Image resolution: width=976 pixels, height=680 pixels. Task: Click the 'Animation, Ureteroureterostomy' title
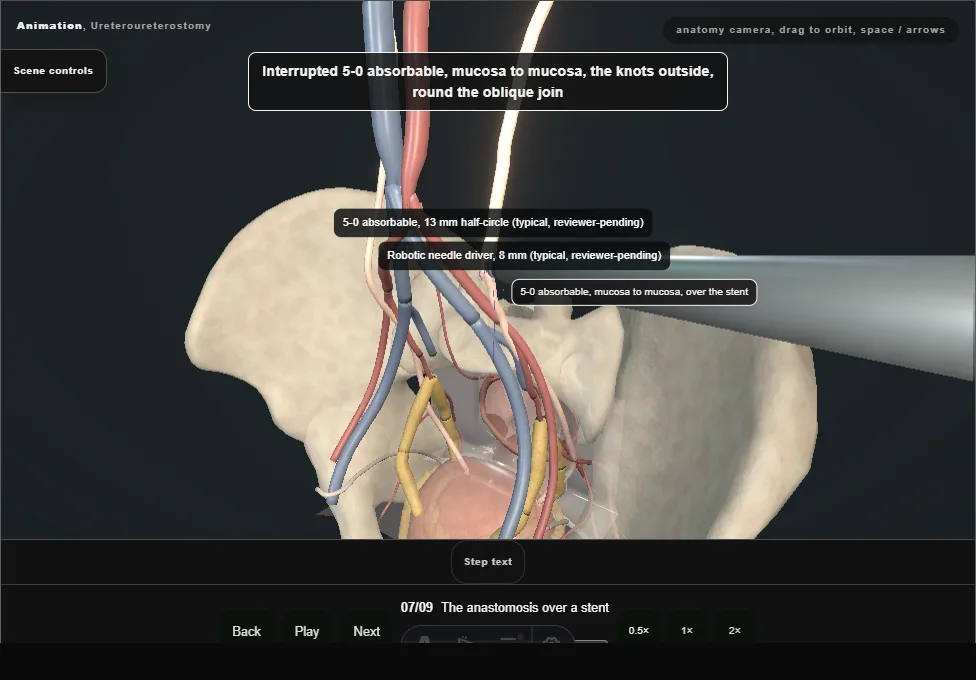[x=114, y=26]
